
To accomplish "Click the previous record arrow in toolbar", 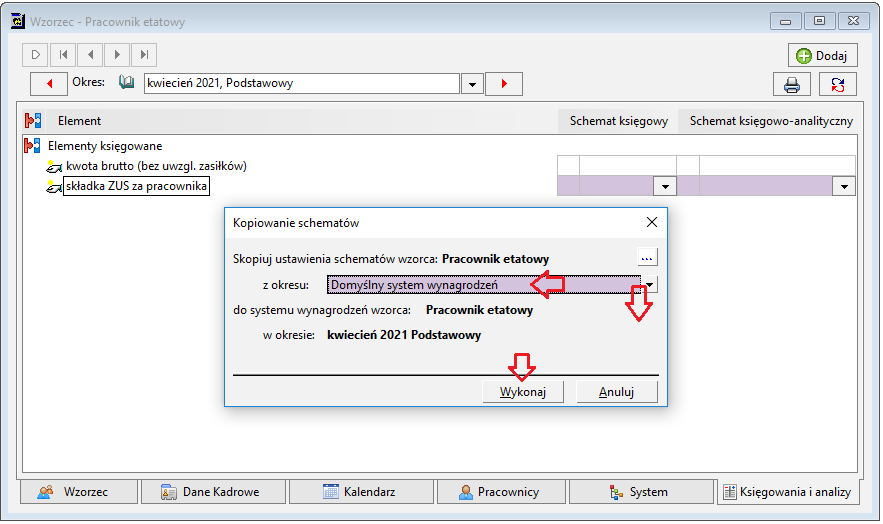I will pyautogui.click(x=90, y=55).
